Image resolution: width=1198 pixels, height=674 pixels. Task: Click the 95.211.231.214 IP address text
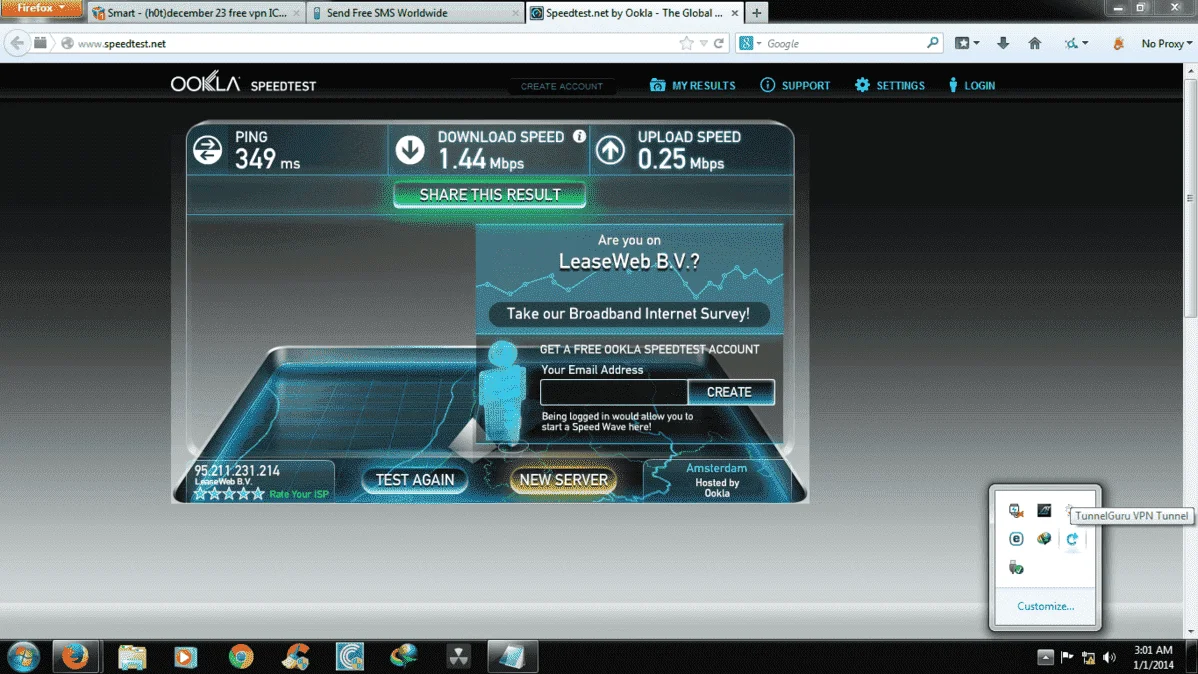[237, 471]
